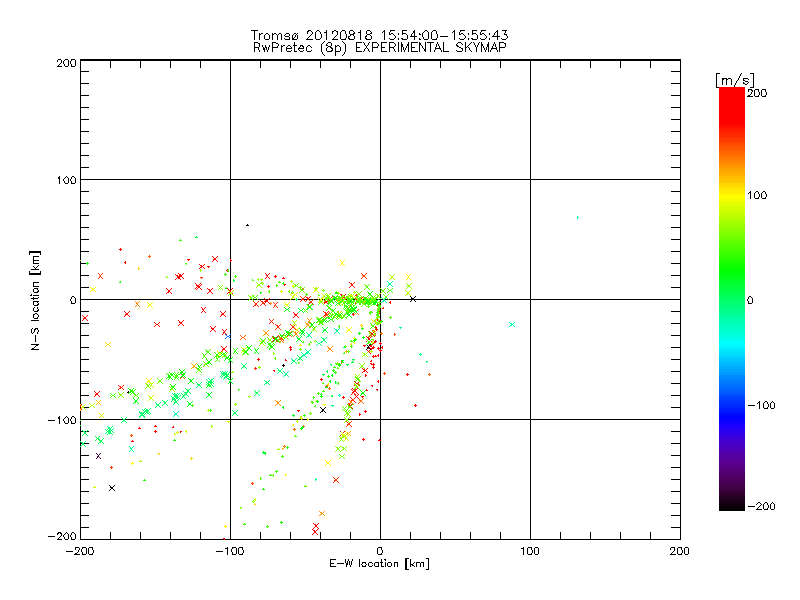Click the y-axis tick label '-100'
This screenshot has height=600, width=800.
click(62, 420)
